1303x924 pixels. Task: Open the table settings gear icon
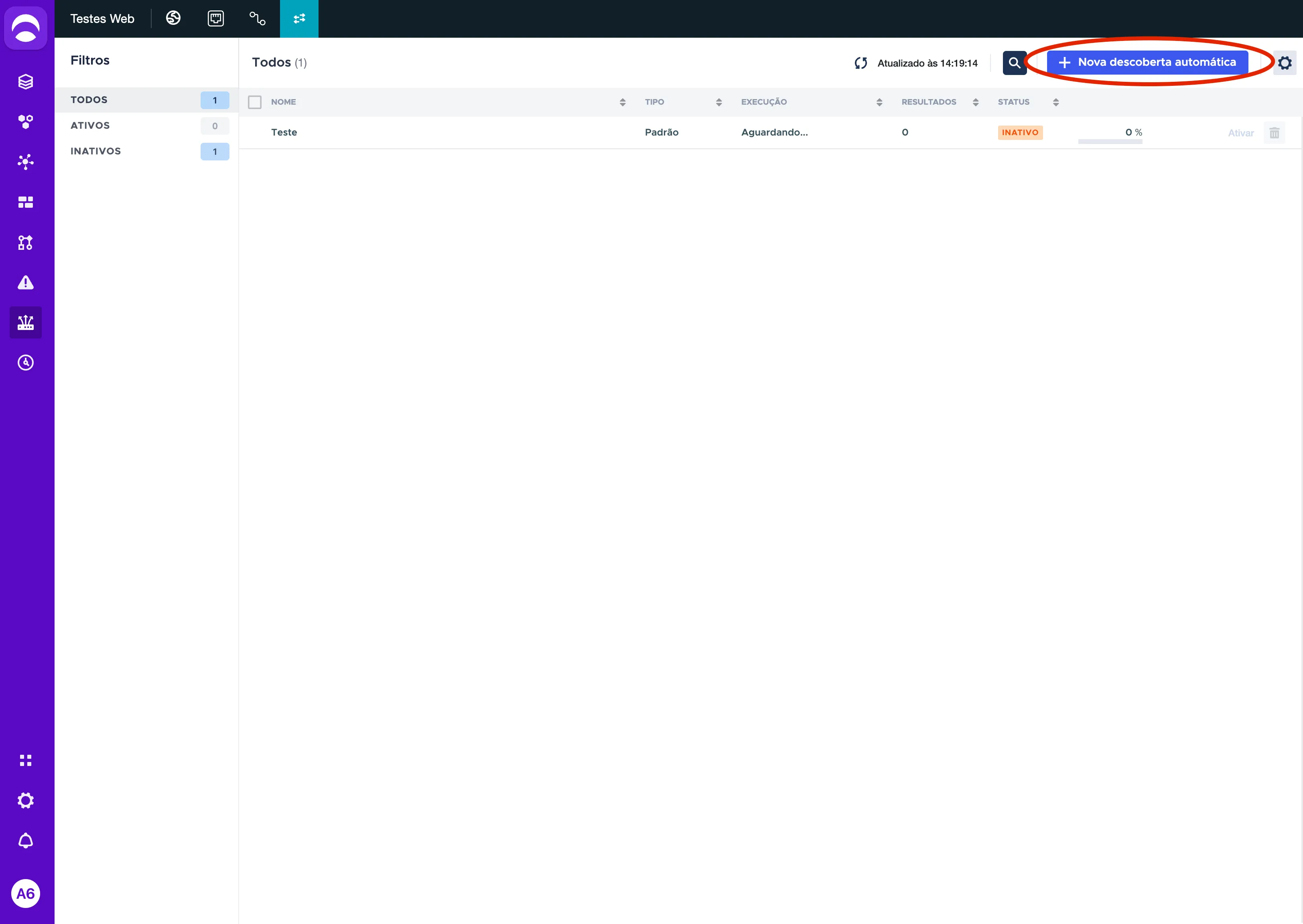point(1285,63)
